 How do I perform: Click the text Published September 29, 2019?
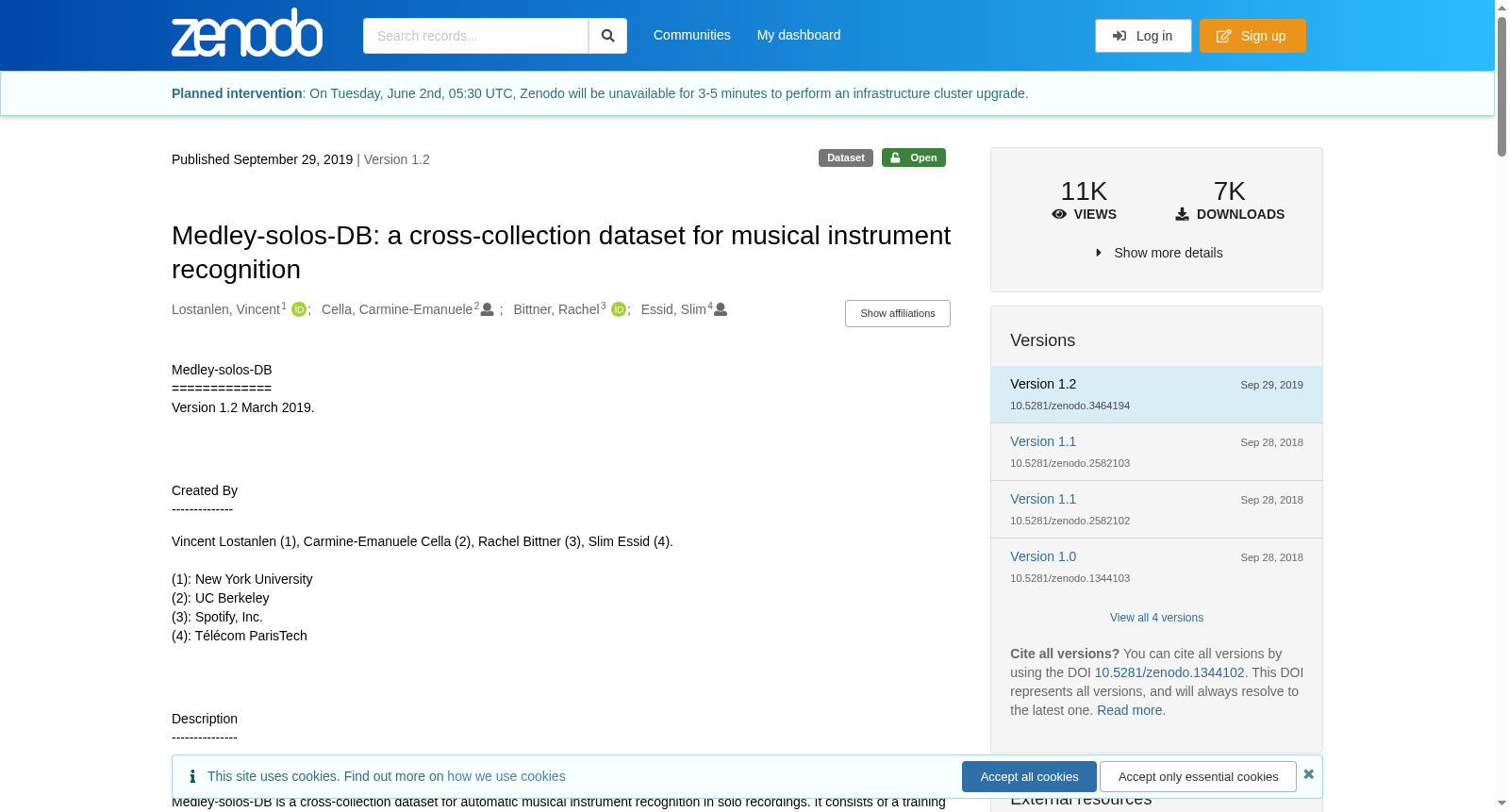pyautogui.click(x=262, y=159)
